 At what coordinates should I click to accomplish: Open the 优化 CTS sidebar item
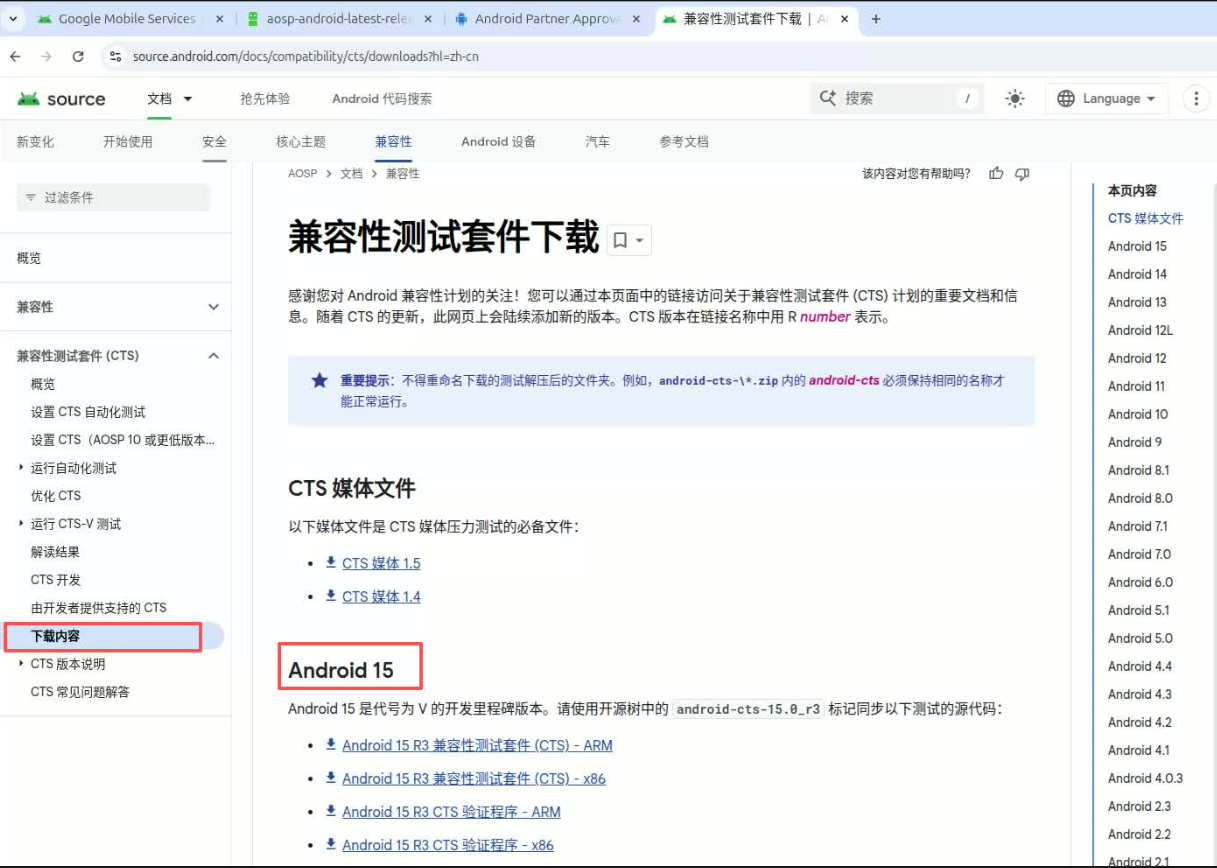click(x=56, y=496)
